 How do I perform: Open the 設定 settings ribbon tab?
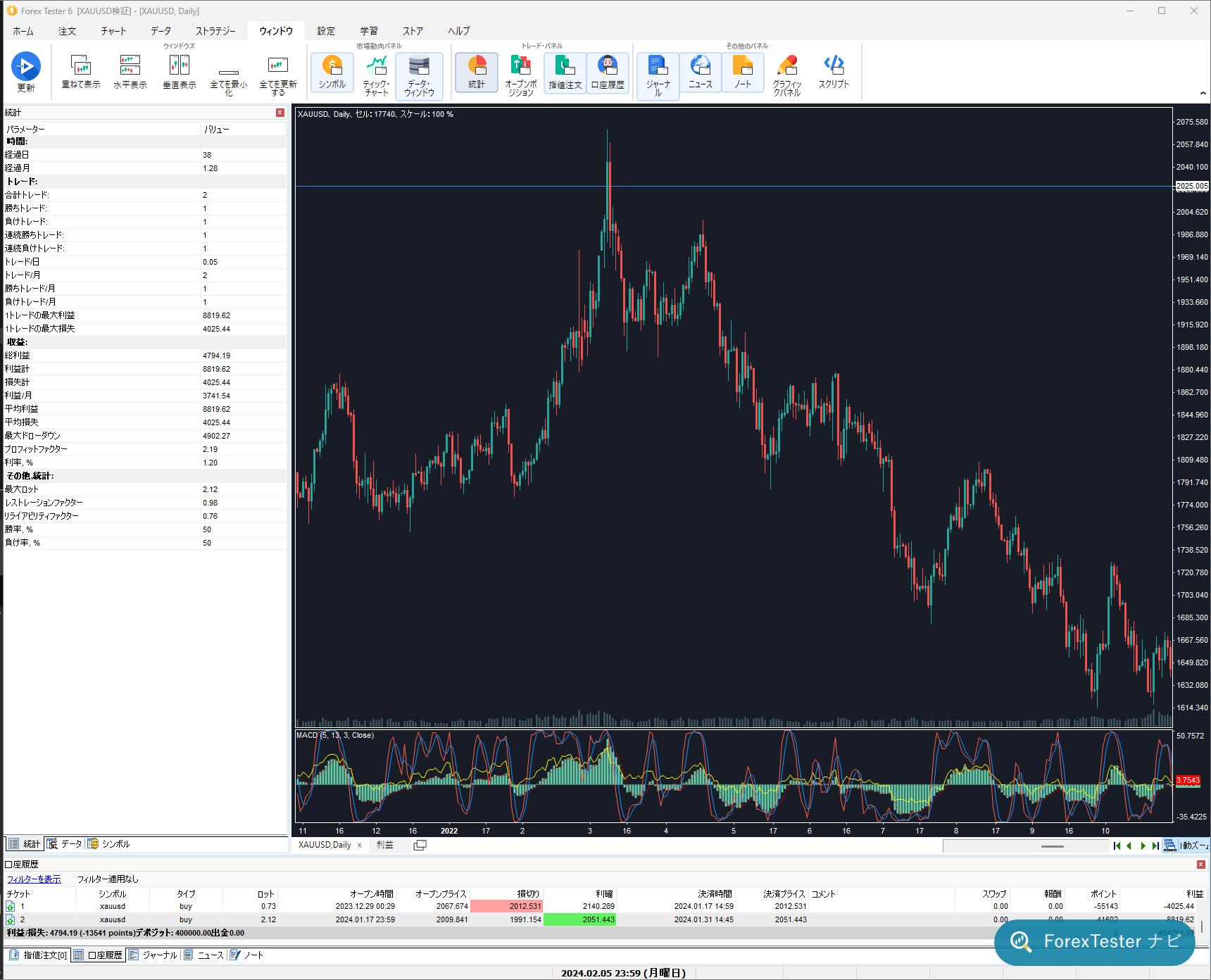326,31
